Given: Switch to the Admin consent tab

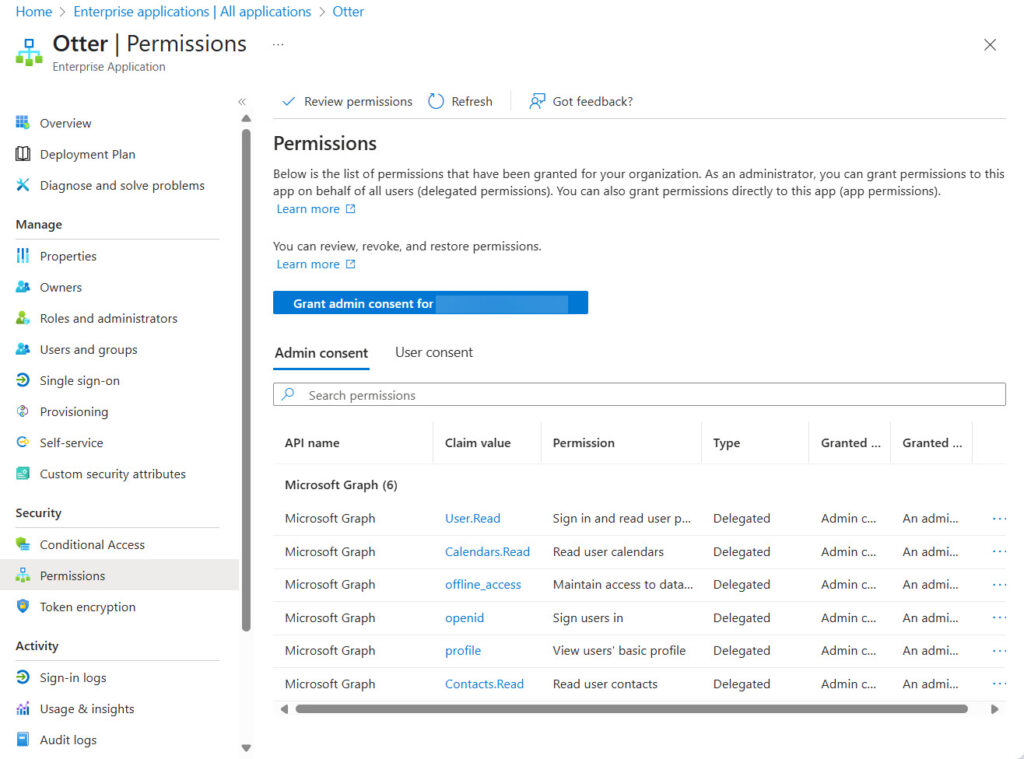Looking at the screenshot, I should pos(321,353).
